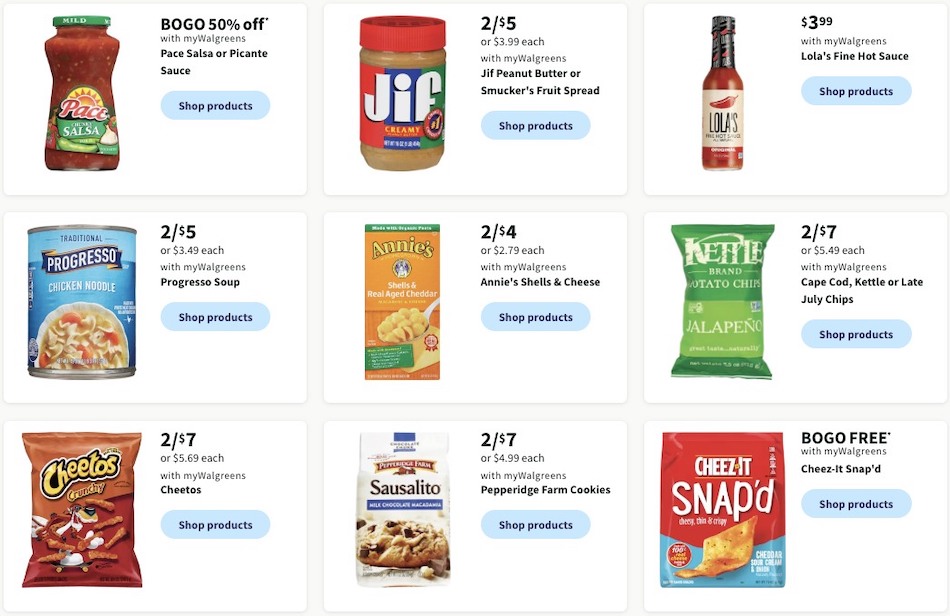Select the Jif Creamy jar image
The image size is (950, 616).
coord(402,92)
